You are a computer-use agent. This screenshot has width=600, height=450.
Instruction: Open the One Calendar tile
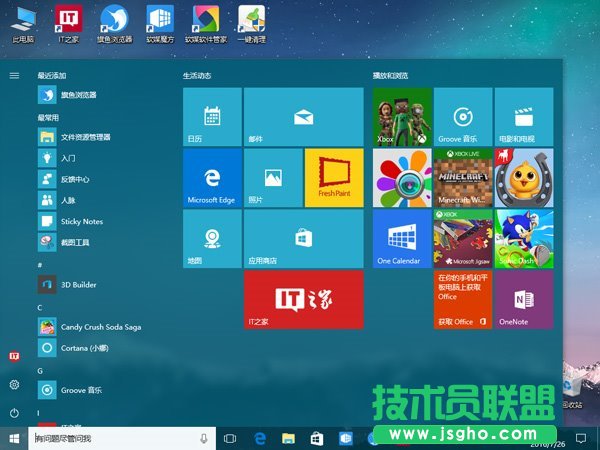[402, 238]
